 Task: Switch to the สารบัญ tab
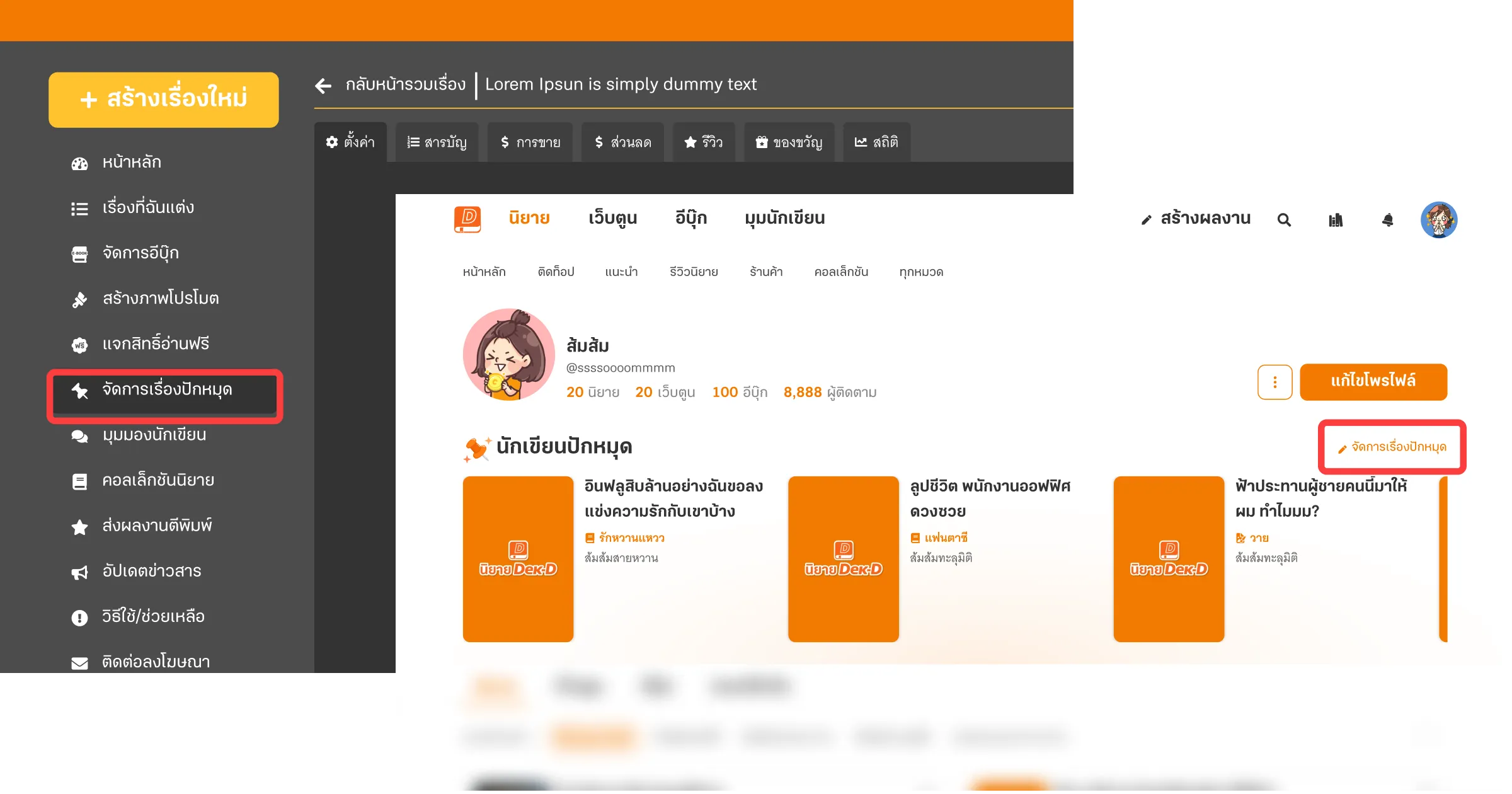click(437, 142)
